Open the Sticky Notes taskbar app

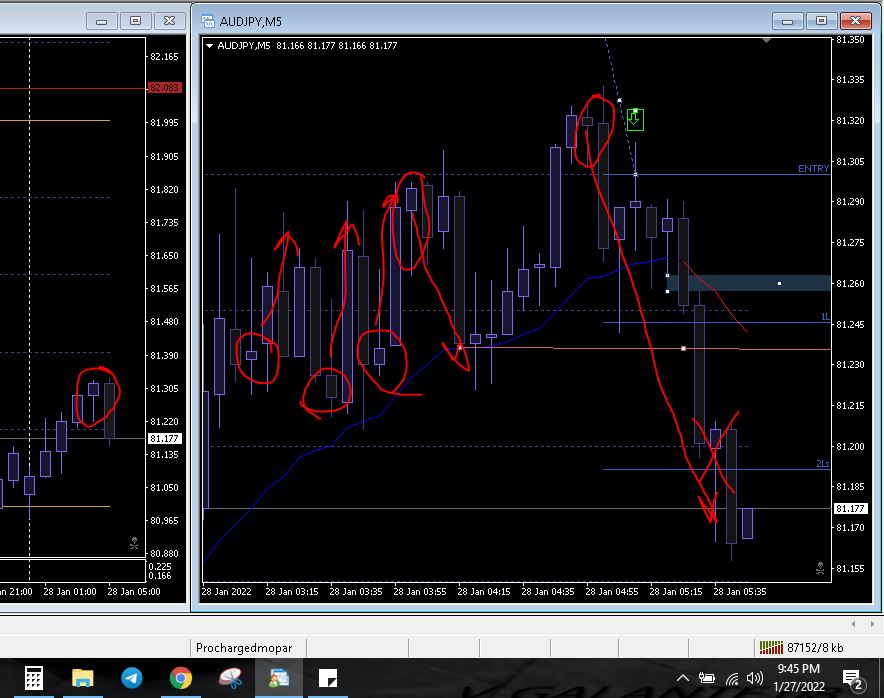(328, 678)
